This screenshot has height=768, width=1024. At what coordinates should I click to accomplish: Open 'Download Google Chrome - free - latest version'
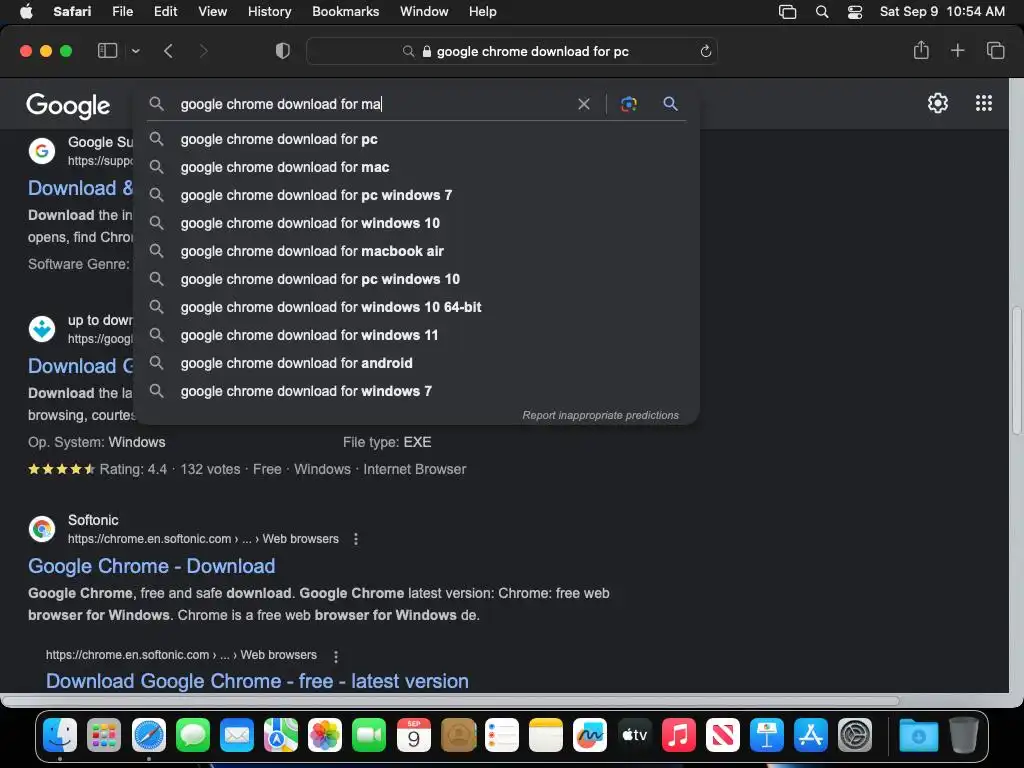click(x=257, y=680)
